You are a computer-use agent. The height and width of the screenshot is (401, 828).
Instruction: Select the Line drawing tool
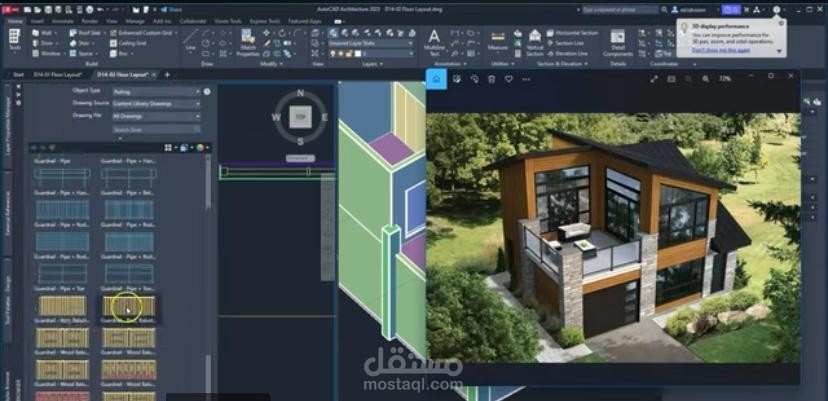(x=191, y=41)
